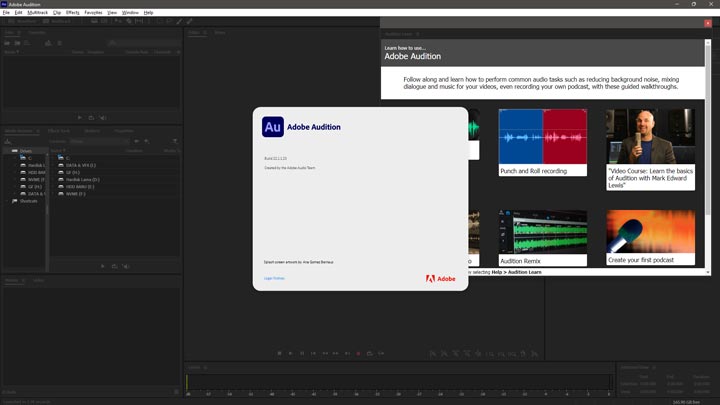Screen dimensions: 720x405
Task: Select HDD BARU (E:) in contents list
Action: [80, 187]
